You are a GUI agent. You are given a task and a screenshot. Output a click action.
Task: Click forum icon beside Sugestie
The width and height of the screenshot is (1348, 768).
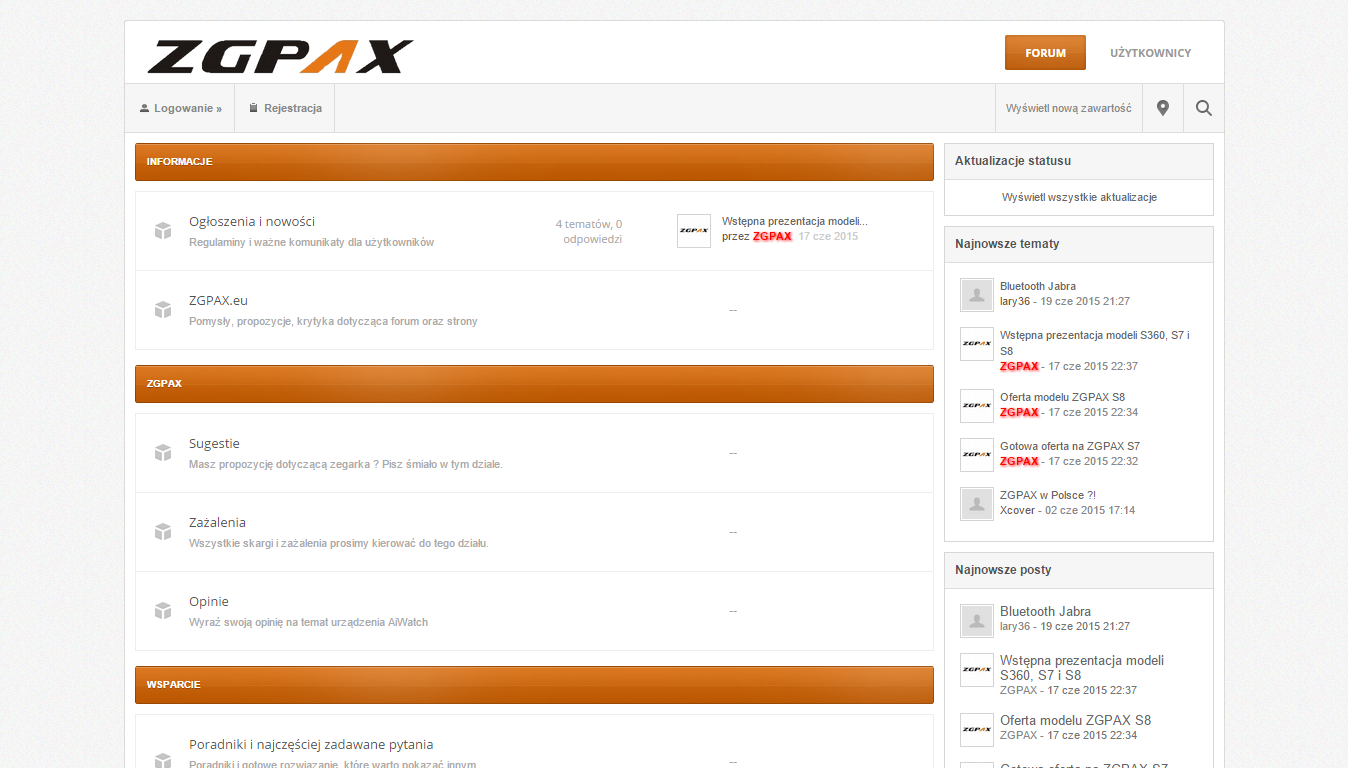point(163,453)
